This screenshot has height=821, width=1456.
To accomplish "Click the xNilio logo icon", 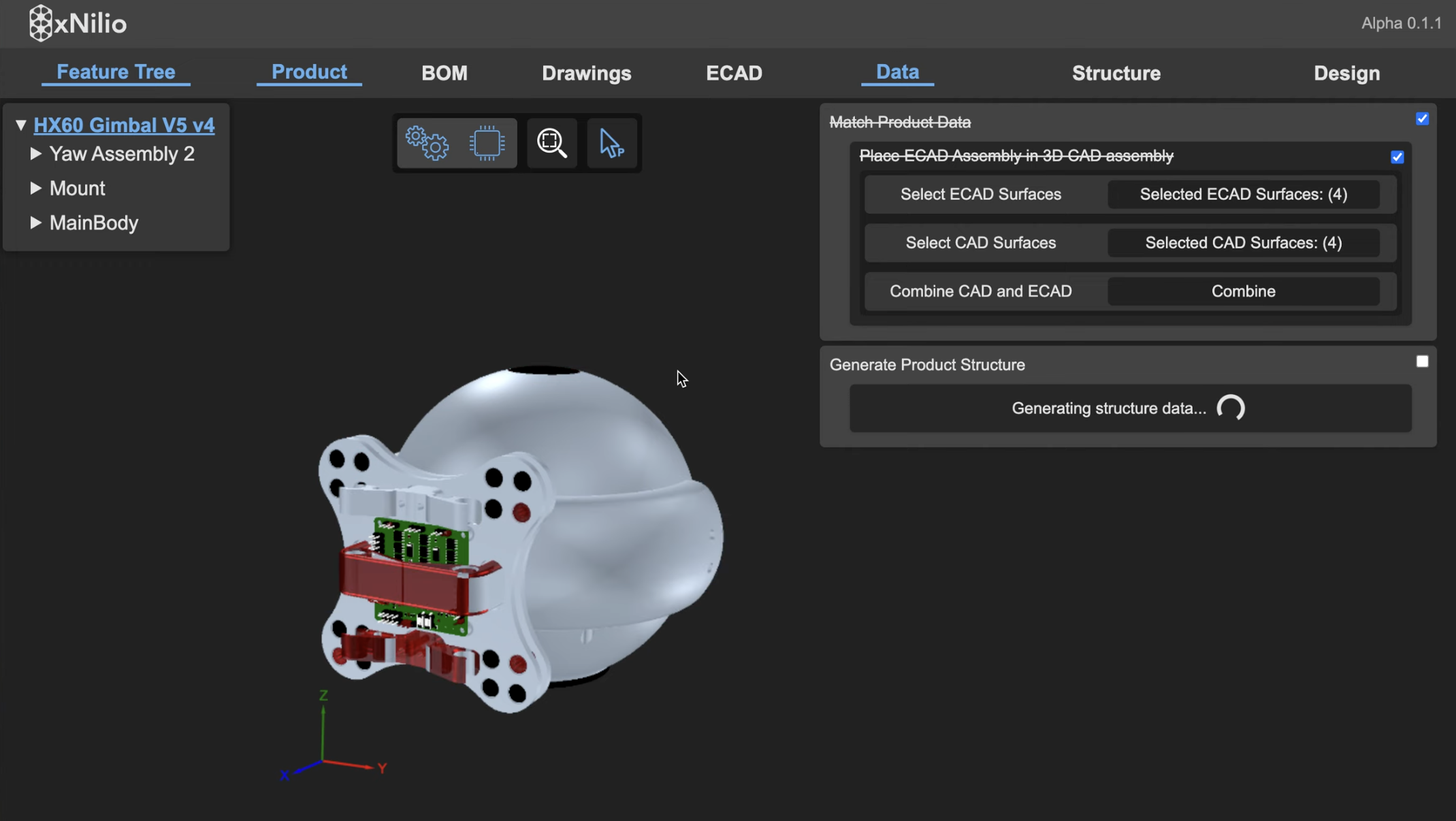I will coord(41,23).
